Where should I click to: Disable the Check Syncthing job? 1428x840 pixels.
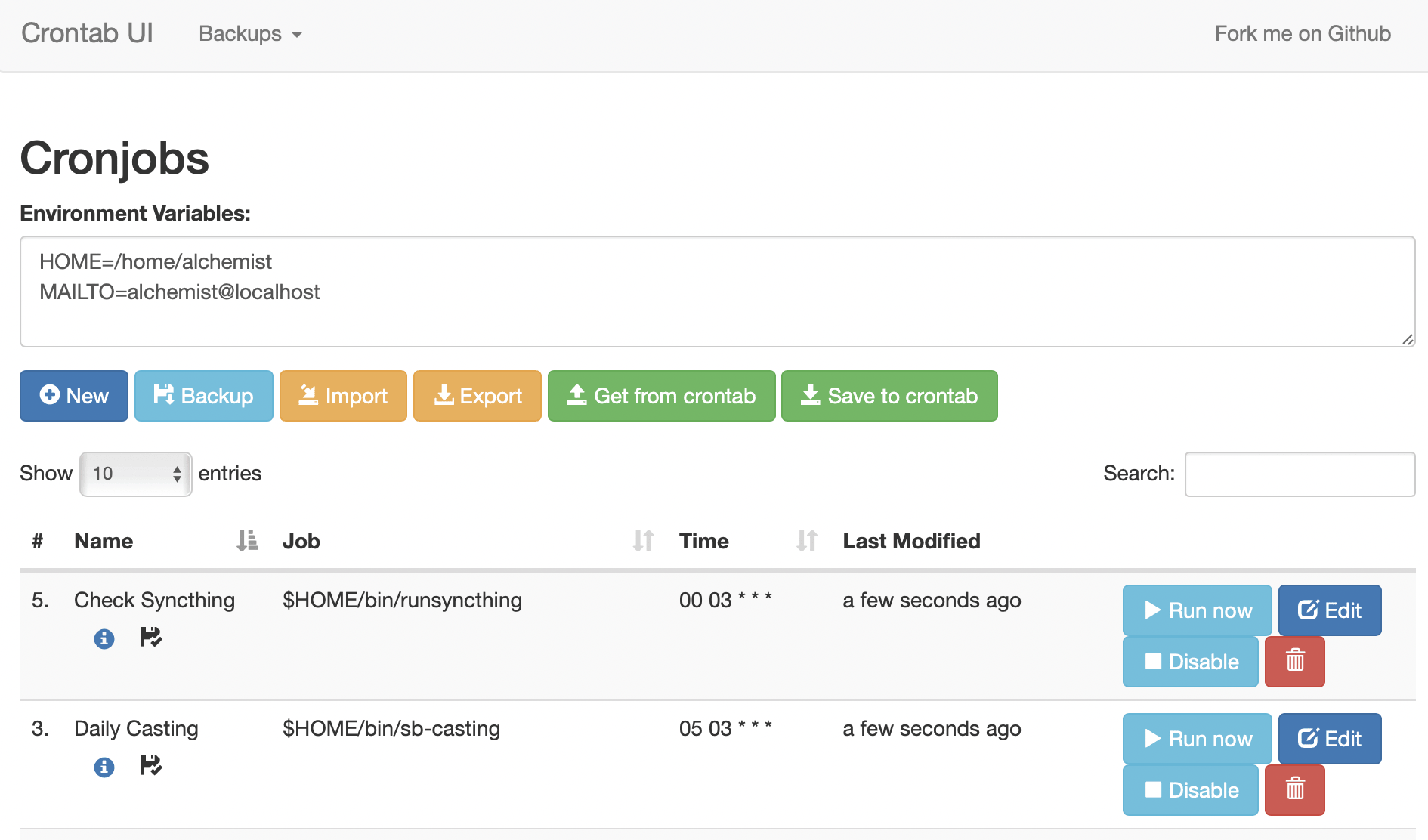point(1191,661)
